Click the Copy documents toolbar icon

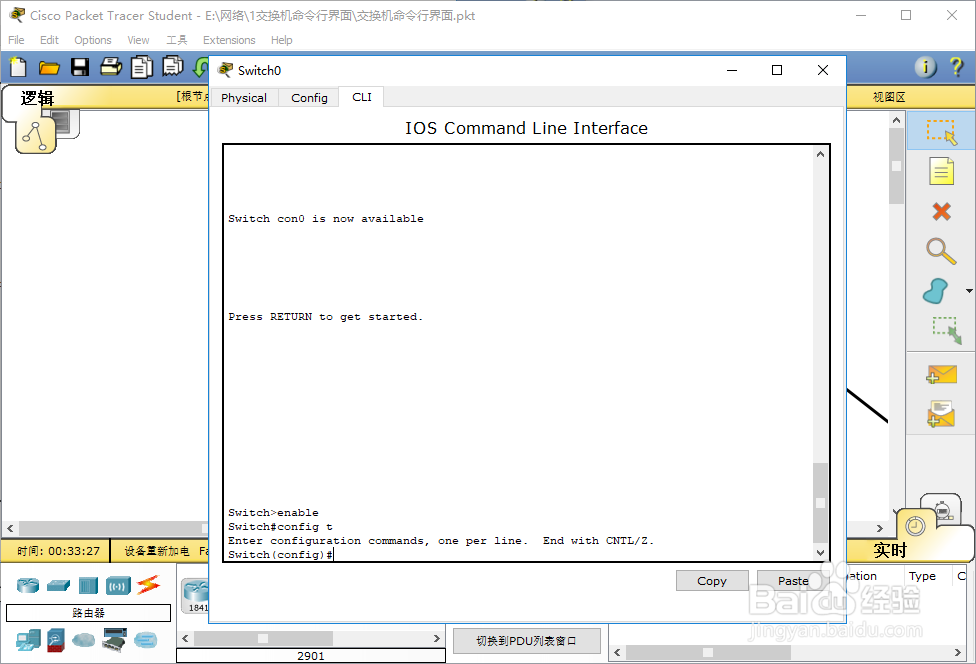click(x=142, y=67)
